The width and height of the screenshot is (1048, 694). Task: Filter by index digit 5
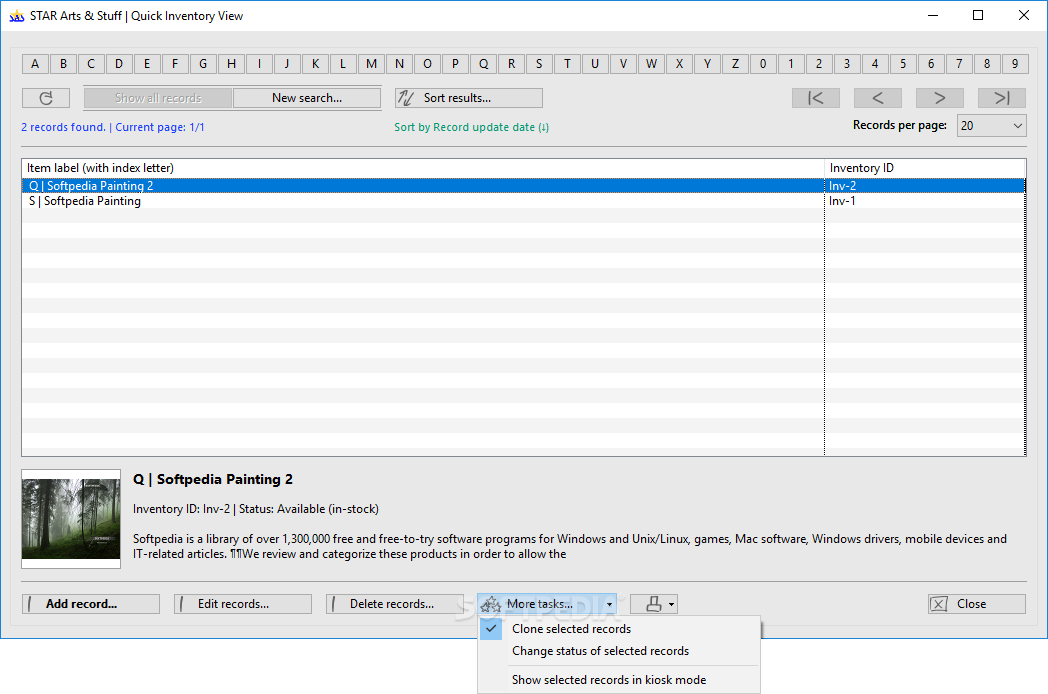[903, 64]
